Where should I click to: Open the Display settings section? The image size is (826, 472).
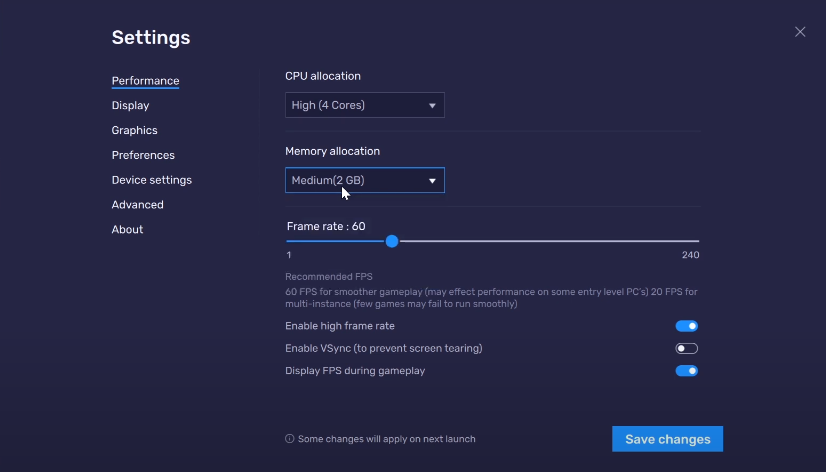pyautogui.click(x=130, y=105)
